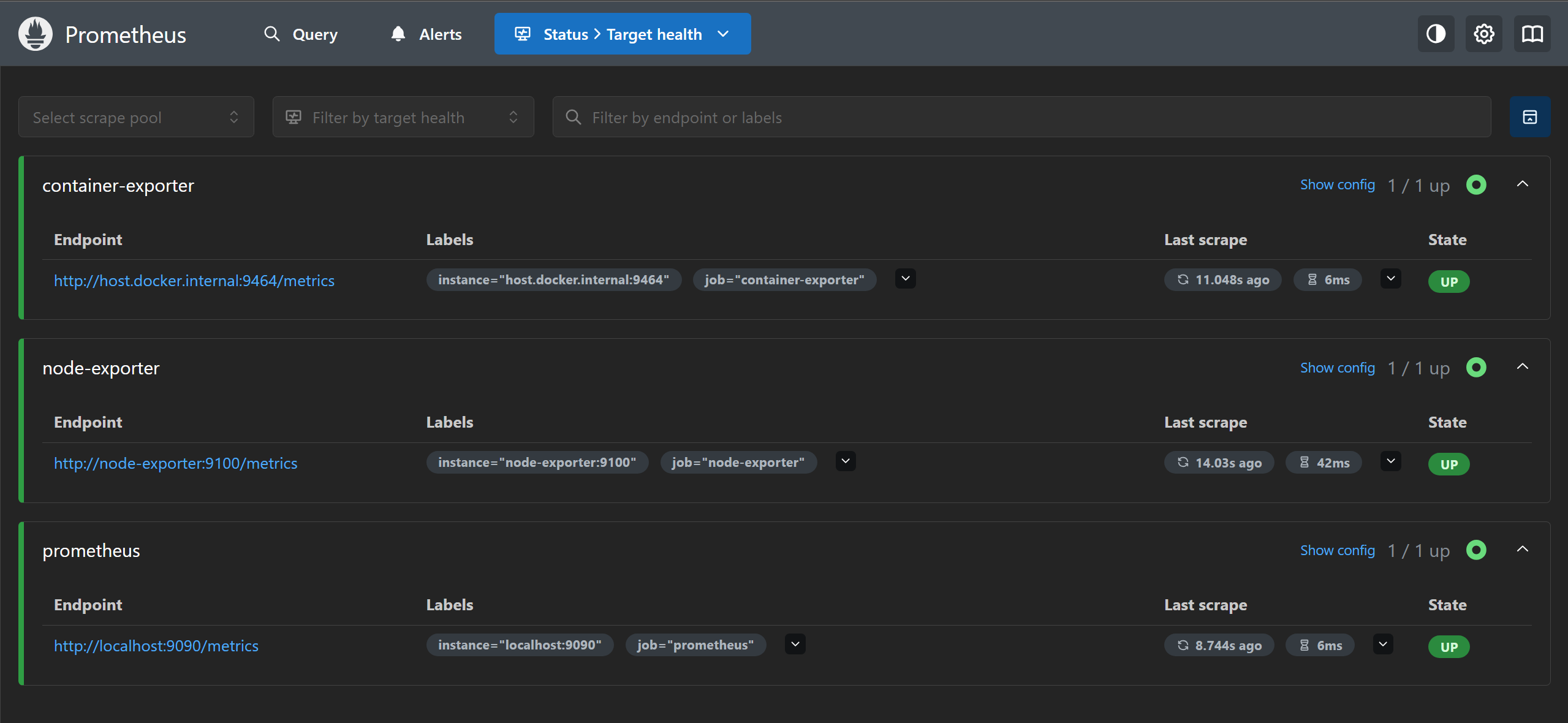Expand discovered labels for container-exporter target
Viewport: 1568px width, 723px height.
[x=905, y=279]
